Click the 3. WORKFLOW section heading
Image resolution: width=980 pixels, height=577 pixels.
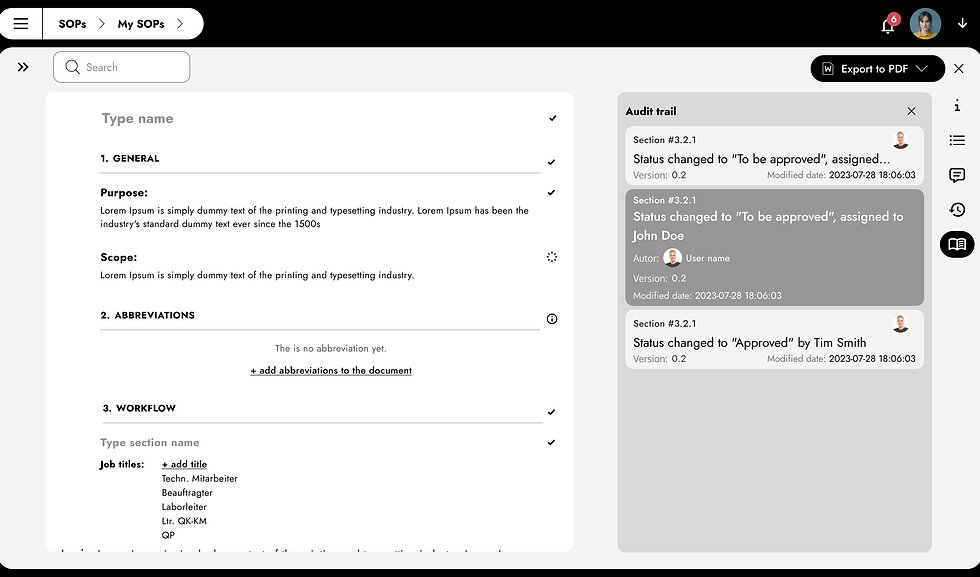pos(139,408)
